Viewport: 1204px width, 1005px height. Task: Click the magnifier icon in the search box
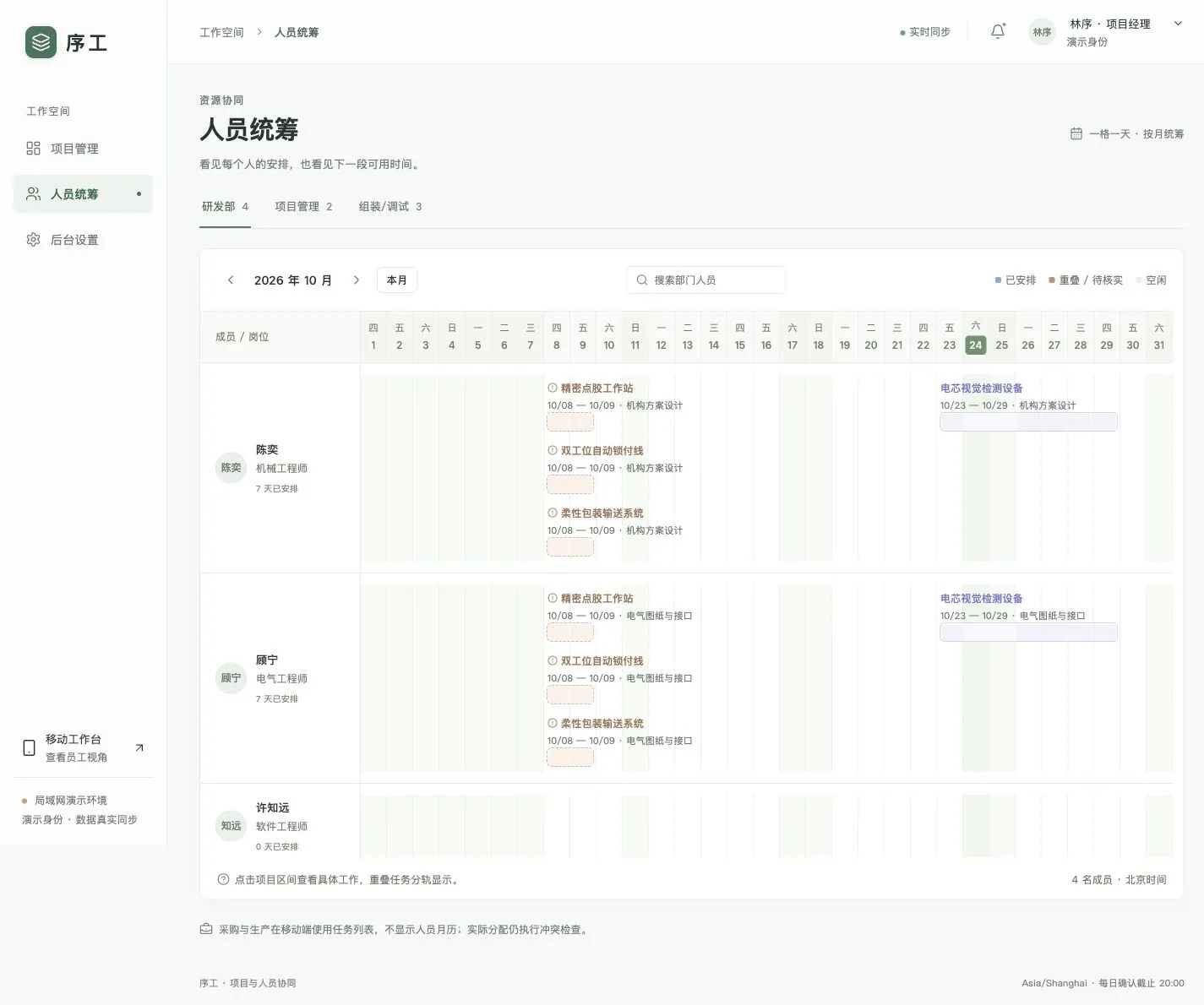pyautogui.click(x=642, y=280)
